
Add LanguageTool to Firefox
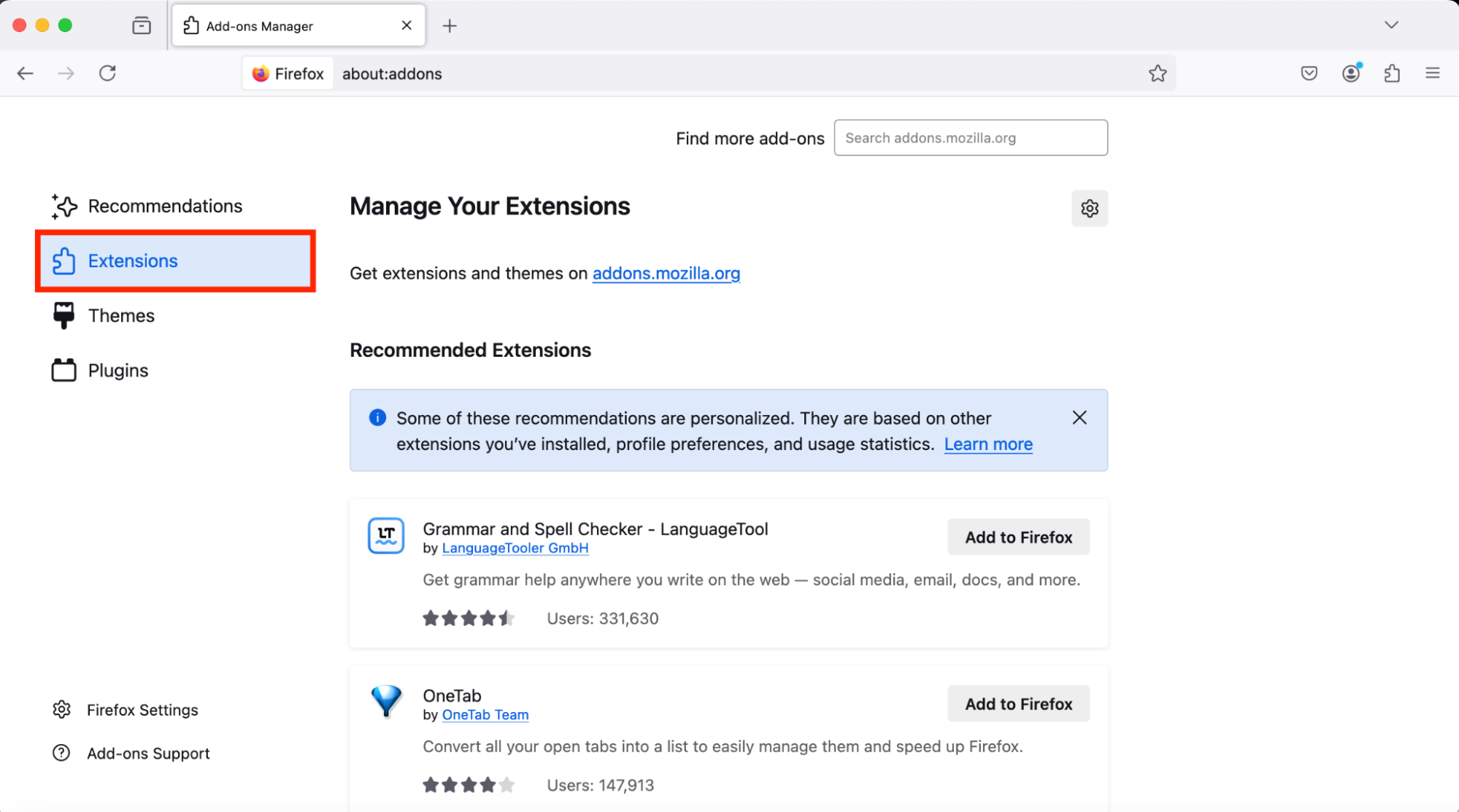click(1018, 537)
